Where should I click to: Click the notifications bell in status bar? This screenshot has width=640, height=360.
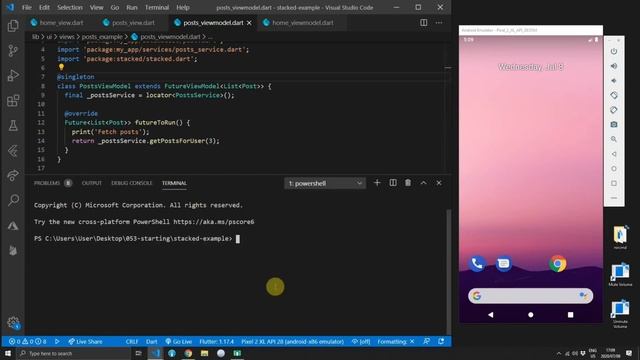tap(441, 341)
